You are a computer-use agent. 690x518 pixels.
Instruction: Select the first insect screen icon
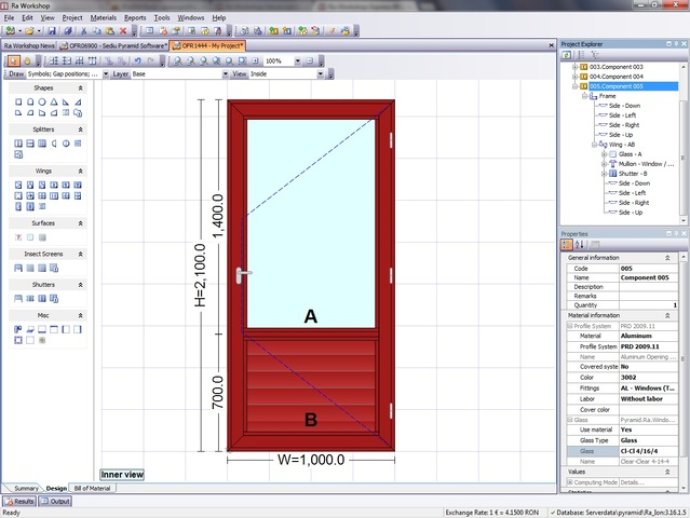[18, 268]
